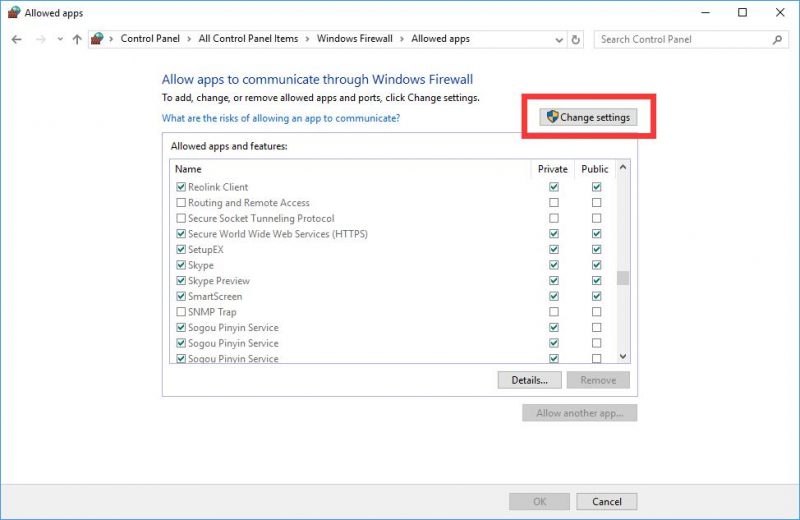
Task: Toggle Private checkbox for SetupEX
Action: click(554, 250)
